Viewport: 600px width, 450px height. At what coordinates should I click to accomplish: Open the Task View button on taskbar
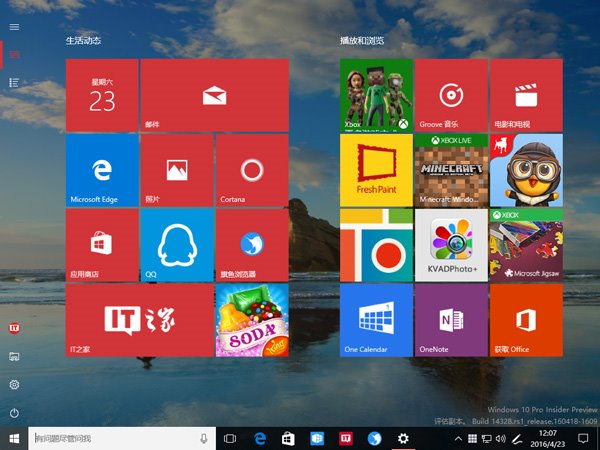pos(230,438)
